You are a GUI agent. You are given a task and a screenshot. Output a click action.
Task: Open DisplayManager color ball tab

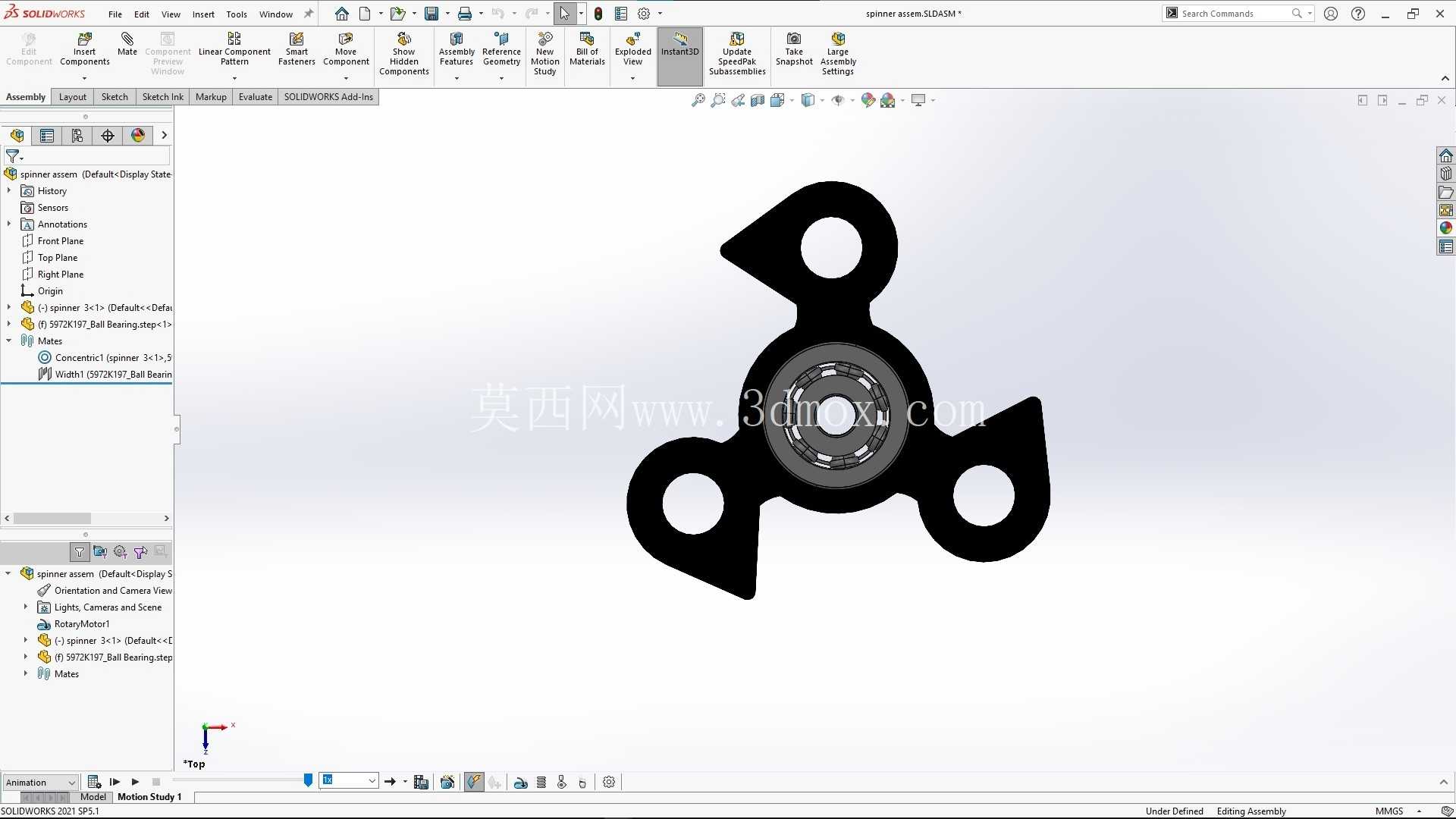[138, 136]
